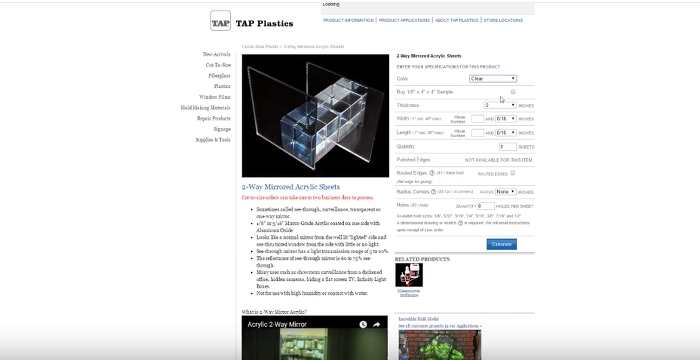This screenshot has width=700, height=360.
Task: Click the Quantity sheets field
Action: (x=508, y=147)
